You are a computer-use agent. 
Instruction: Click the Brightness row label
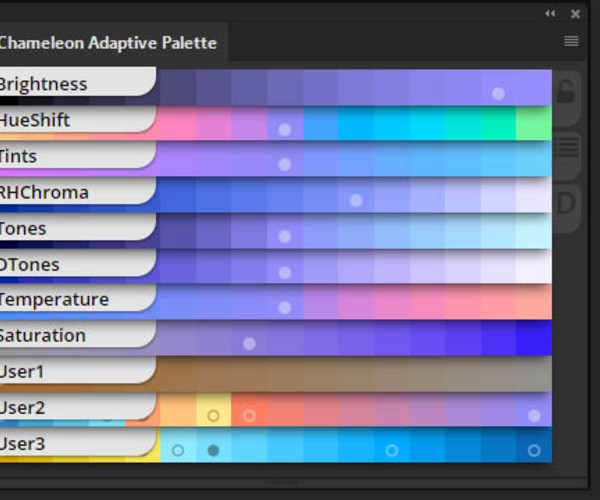tap(77, 82)
